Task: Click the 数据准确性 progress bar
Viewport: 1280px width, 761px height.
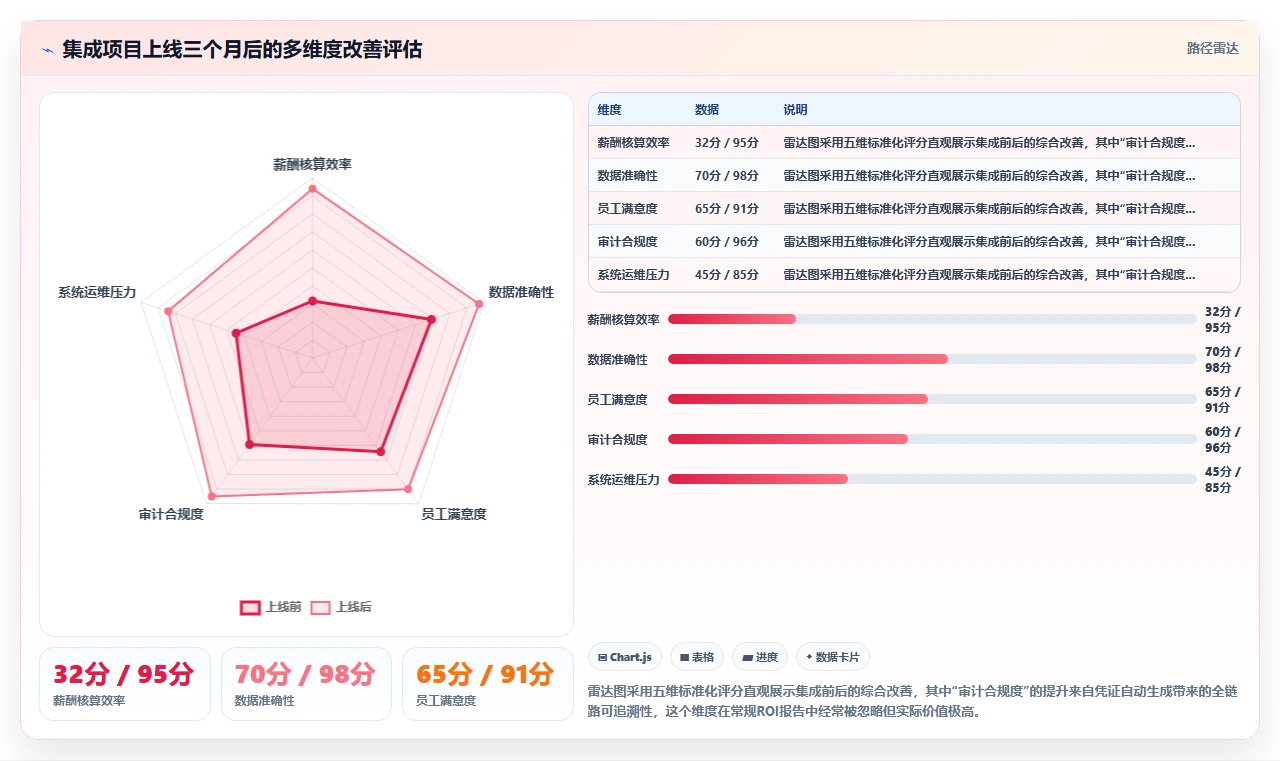Action: click(x=932, y=359)
